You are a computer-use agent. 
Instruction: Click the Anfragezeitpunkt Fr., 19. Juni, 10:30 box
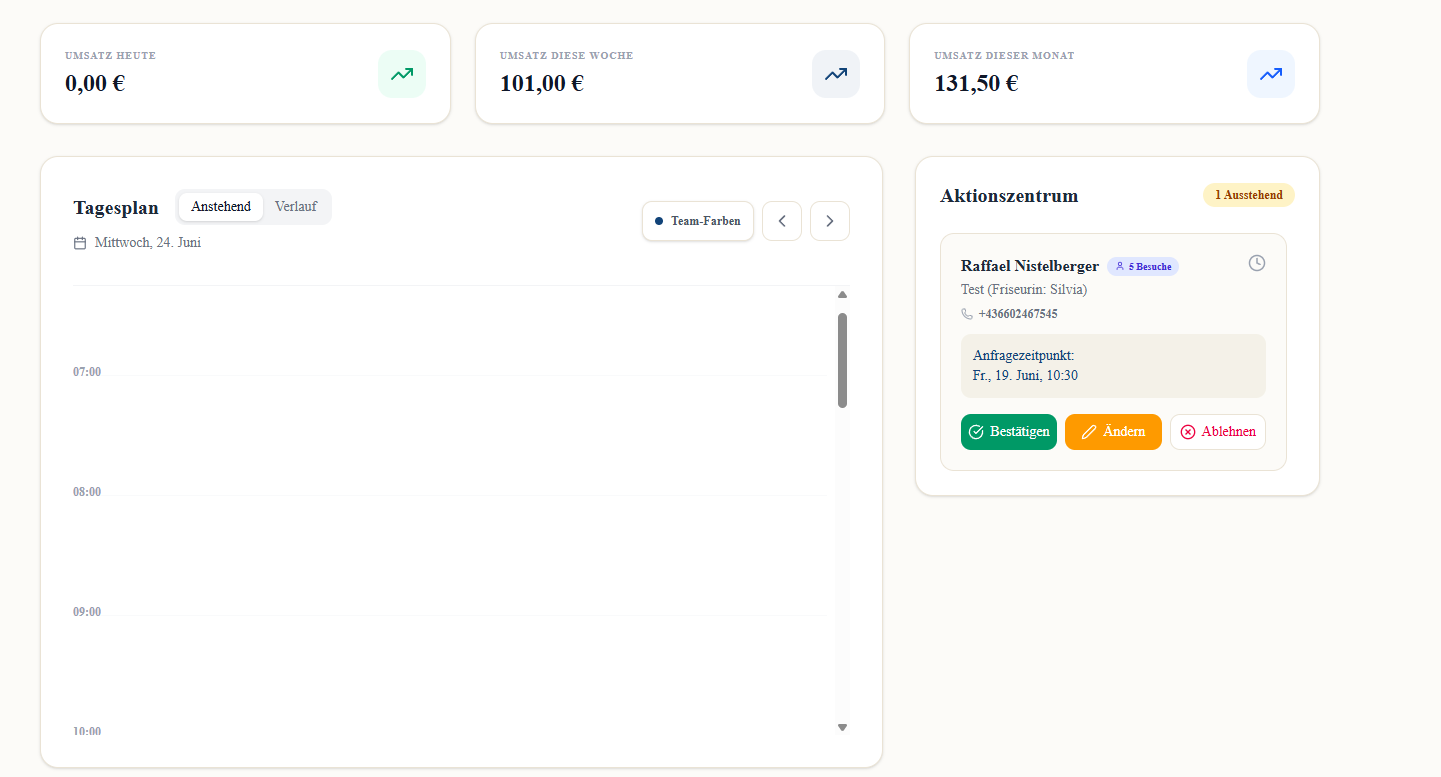click(x=1113, y=366)
